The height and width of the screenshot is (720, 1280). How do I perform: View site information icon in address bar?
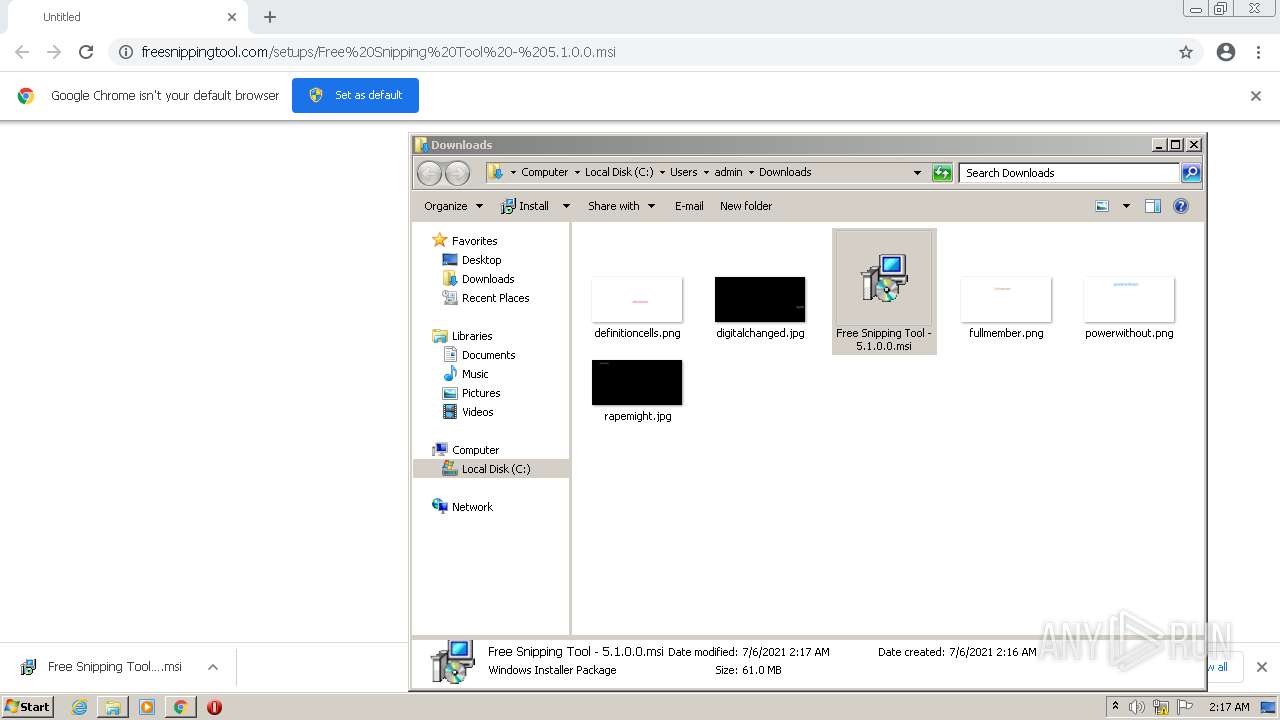click(126, 52)
